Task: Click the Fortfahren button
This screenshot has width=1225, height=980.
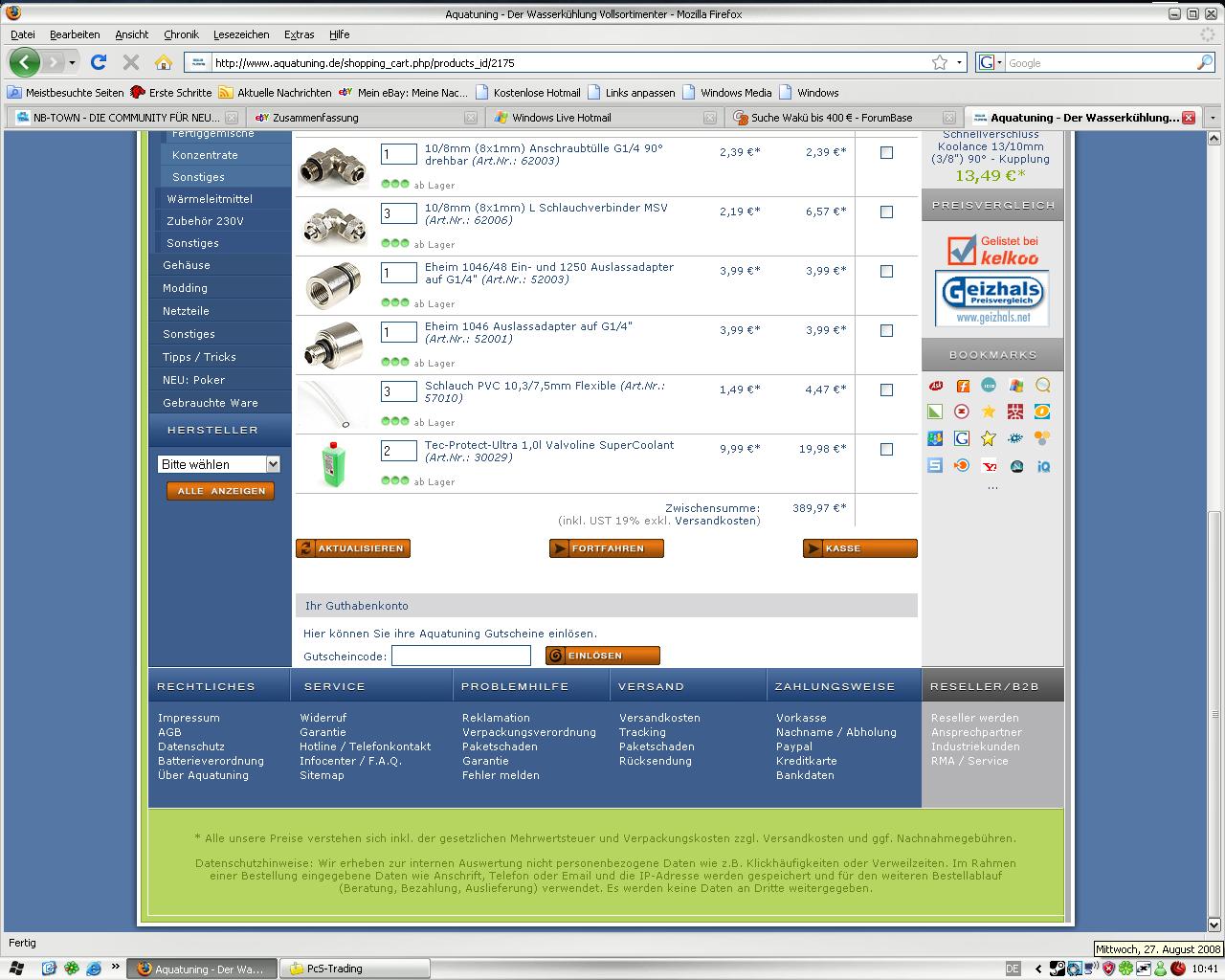Action: pos(607,548)
